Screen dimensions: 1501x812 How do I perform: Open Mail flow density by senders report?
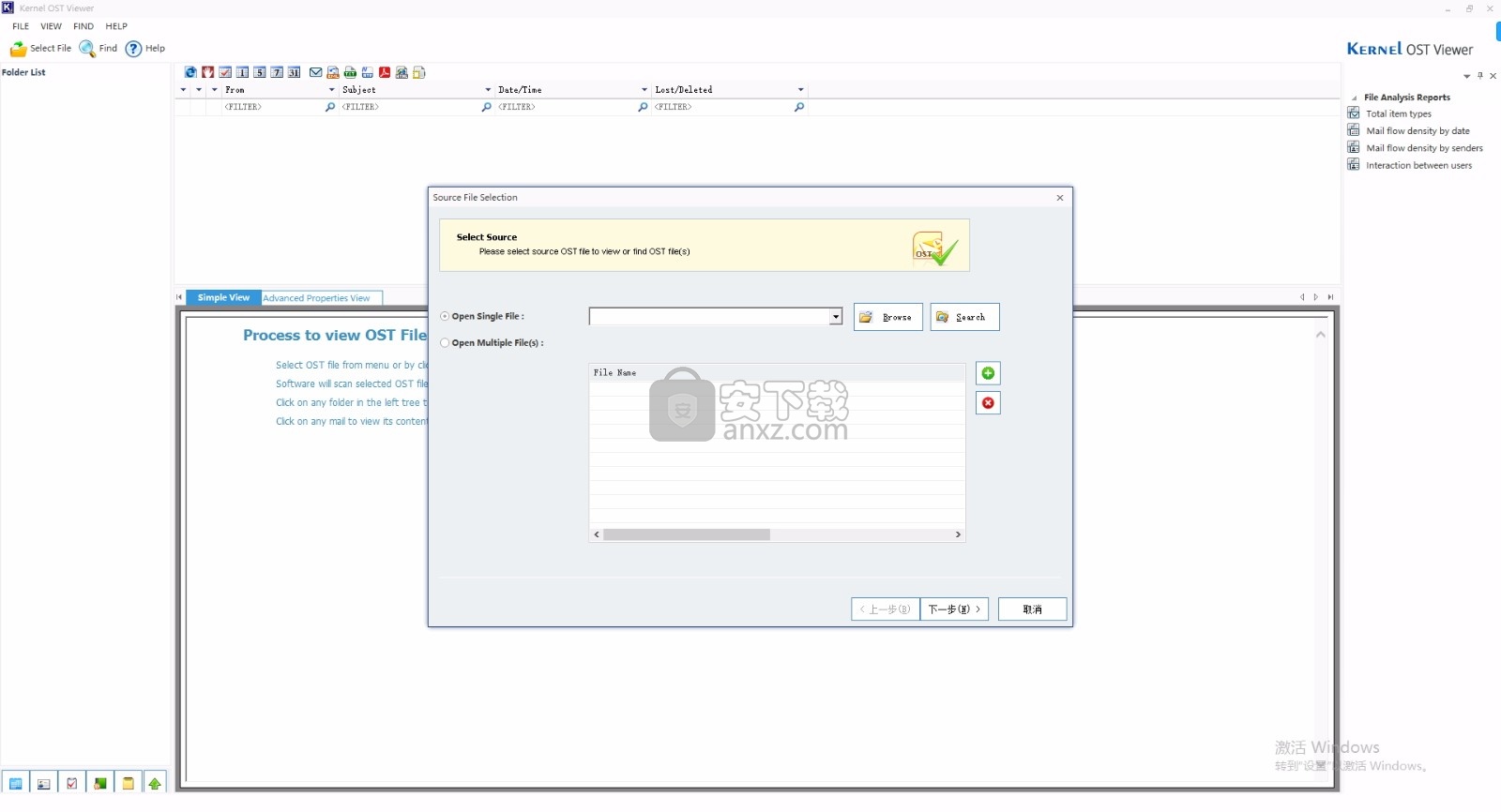coord(1424,148)
